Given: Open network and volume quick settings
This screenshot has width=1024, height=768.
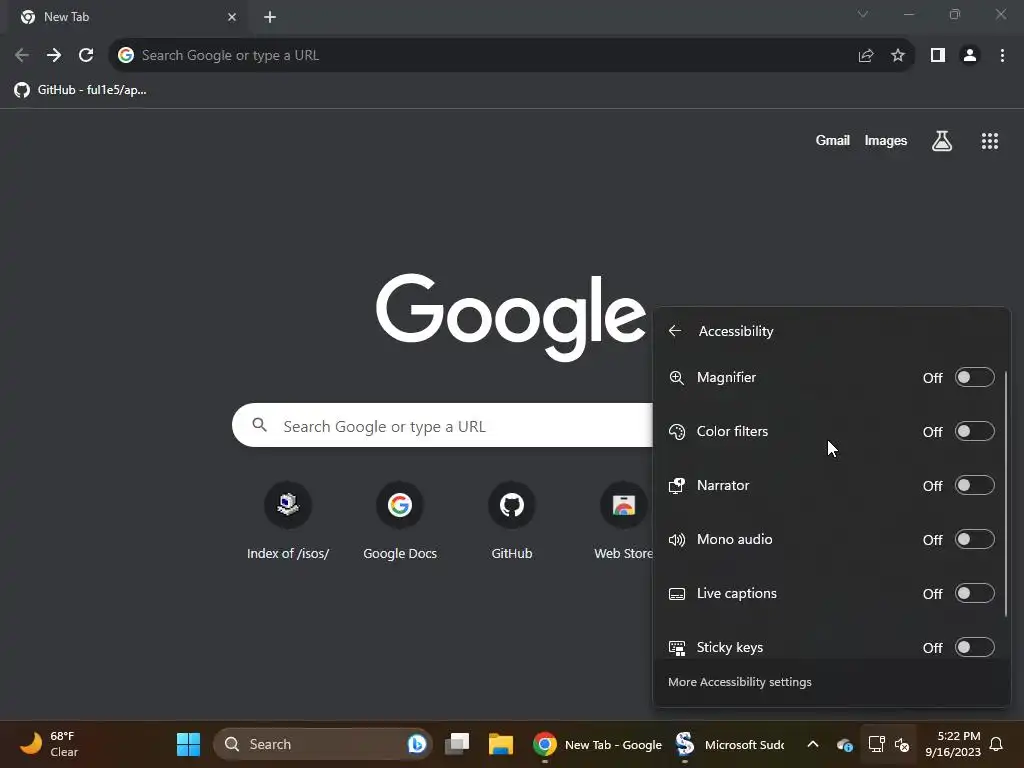Looking at the screenshot, I should 889,744.
